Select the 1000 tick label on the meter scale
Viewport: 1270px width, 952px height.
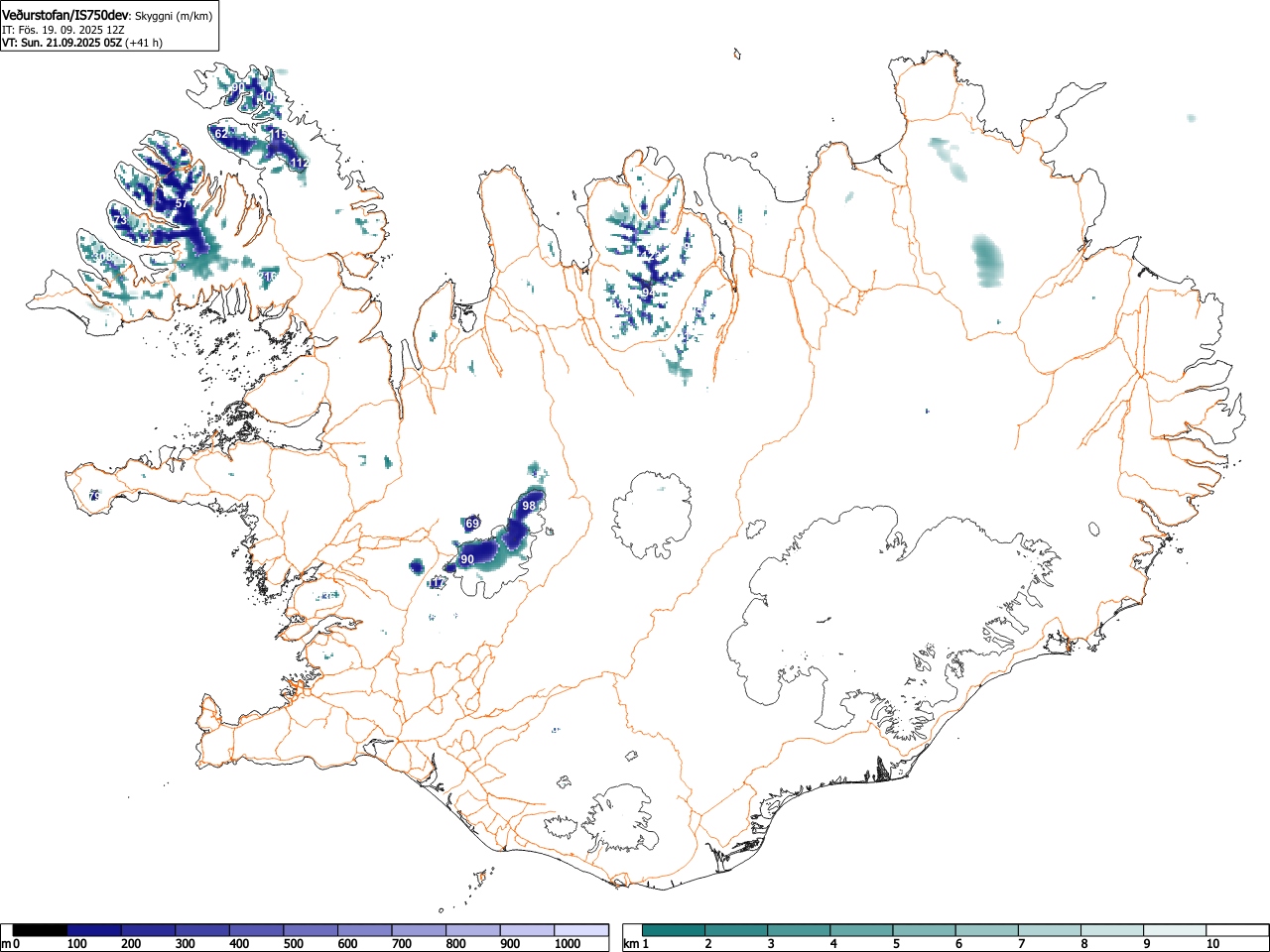pos(567,944)
